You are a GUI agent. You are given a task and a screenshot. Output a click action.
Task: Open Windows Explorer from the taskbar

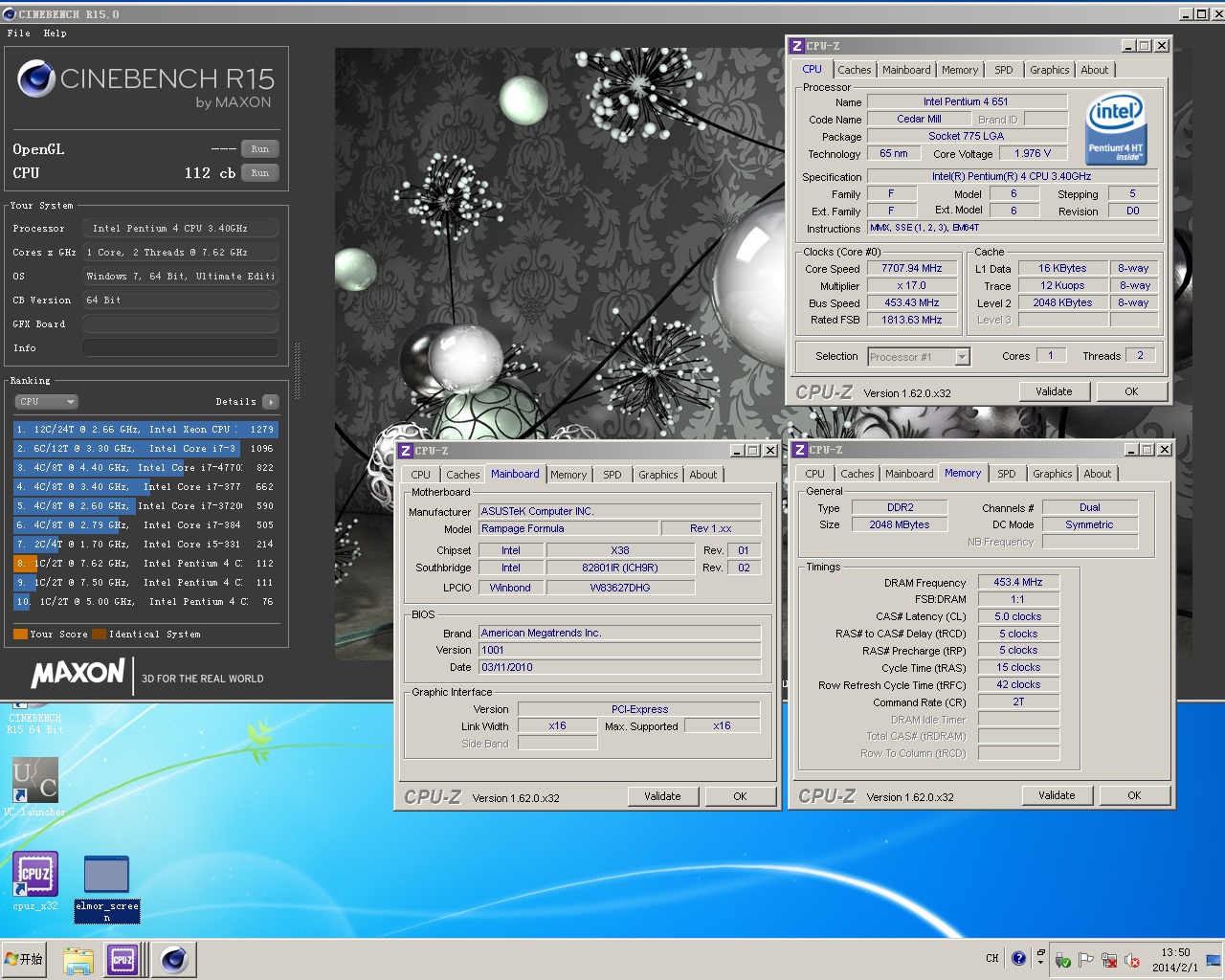point(78,960)
